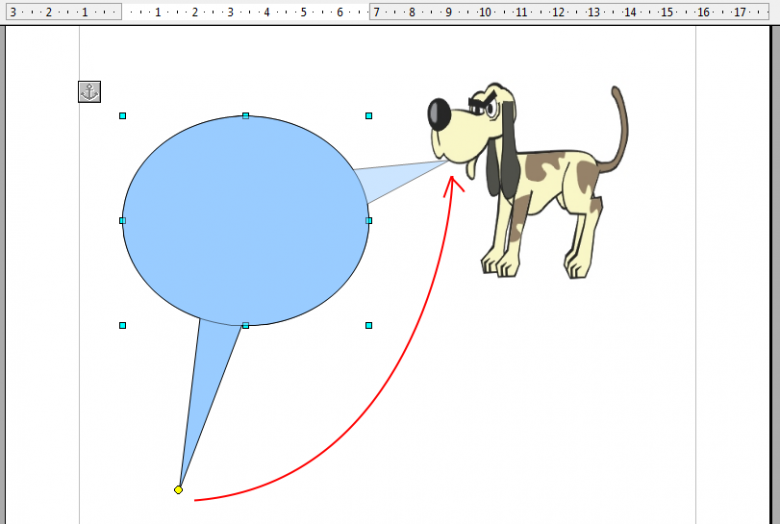Screen dimensions: 780x524
Task: Click the bottom-left selection handle
Action: pos(123,325)
